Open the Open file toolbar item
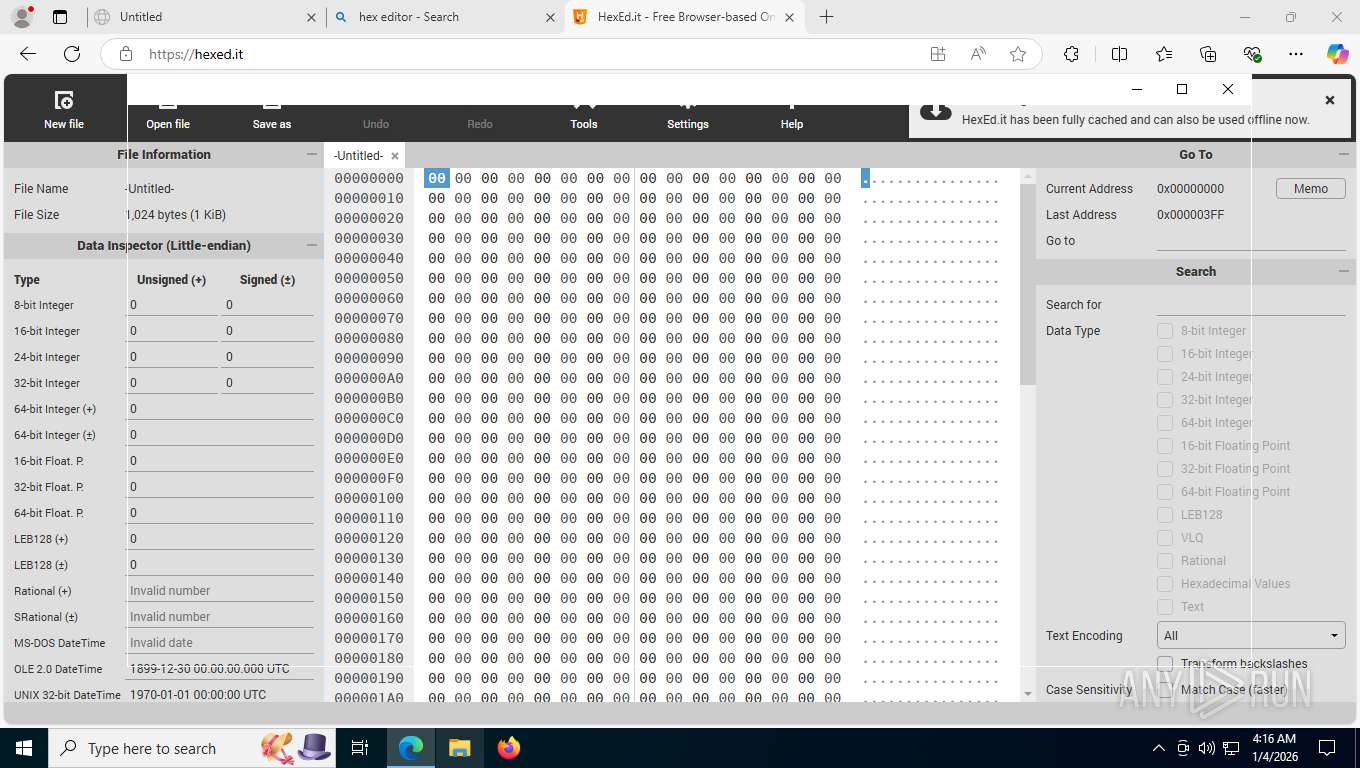The height and width of the screenshot is (768, 1360). pyautogui.click(x=168, y=124)
